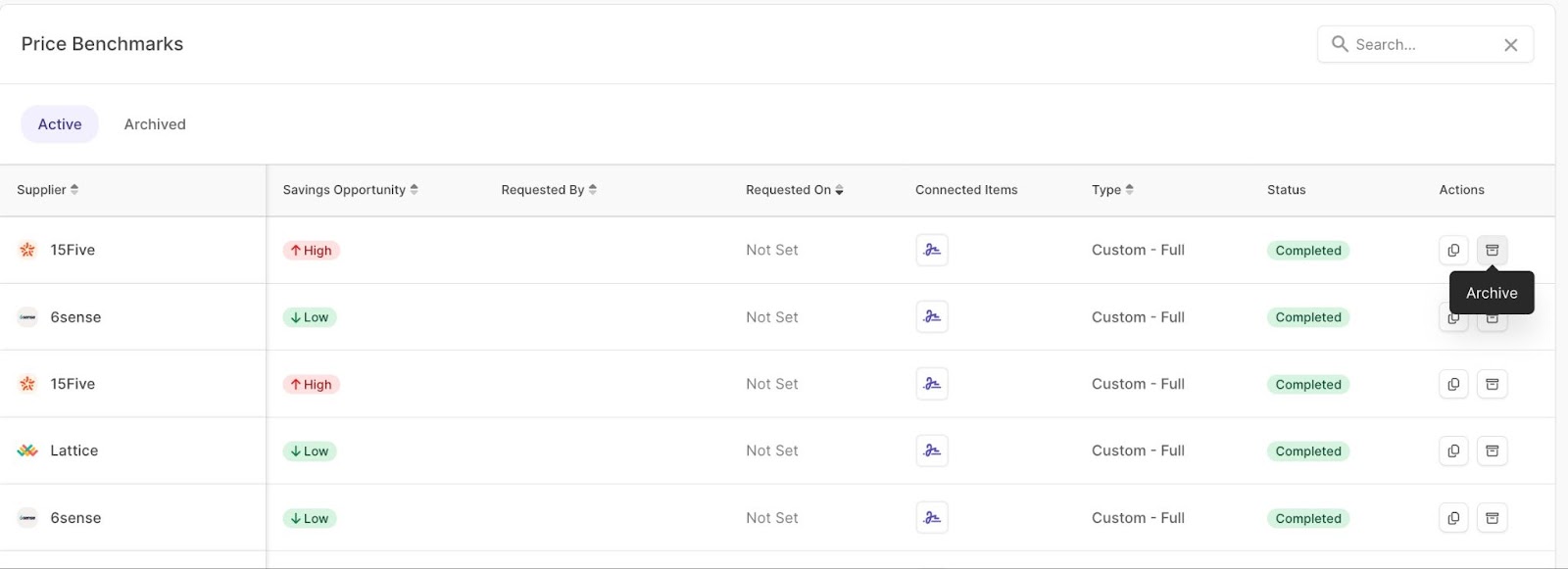Copy icon in 6sense row below Lattice
Viewport: 1568px width, 569px height.
coord(1453,518)
